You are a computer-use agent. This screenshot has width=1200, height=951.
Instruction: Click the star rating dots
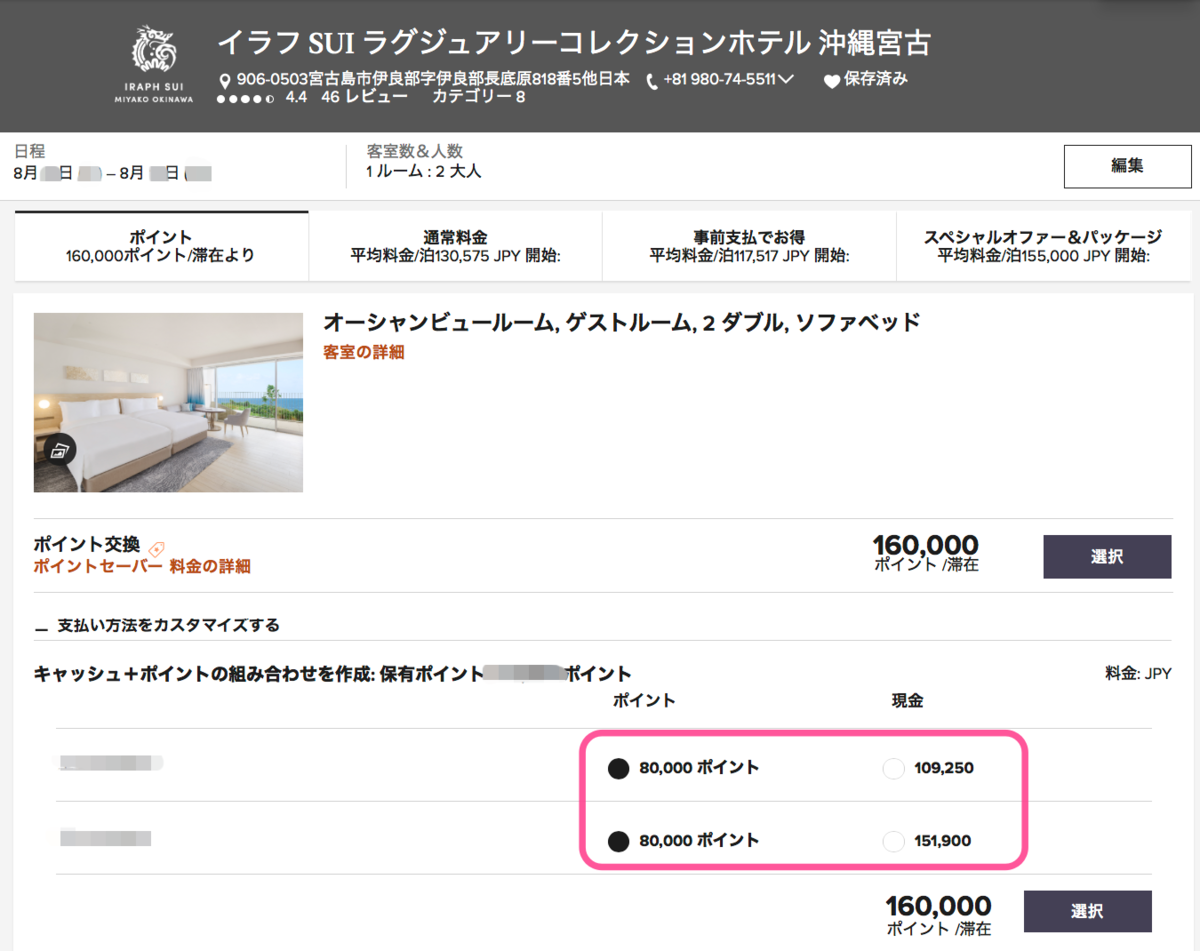point(245,98)
